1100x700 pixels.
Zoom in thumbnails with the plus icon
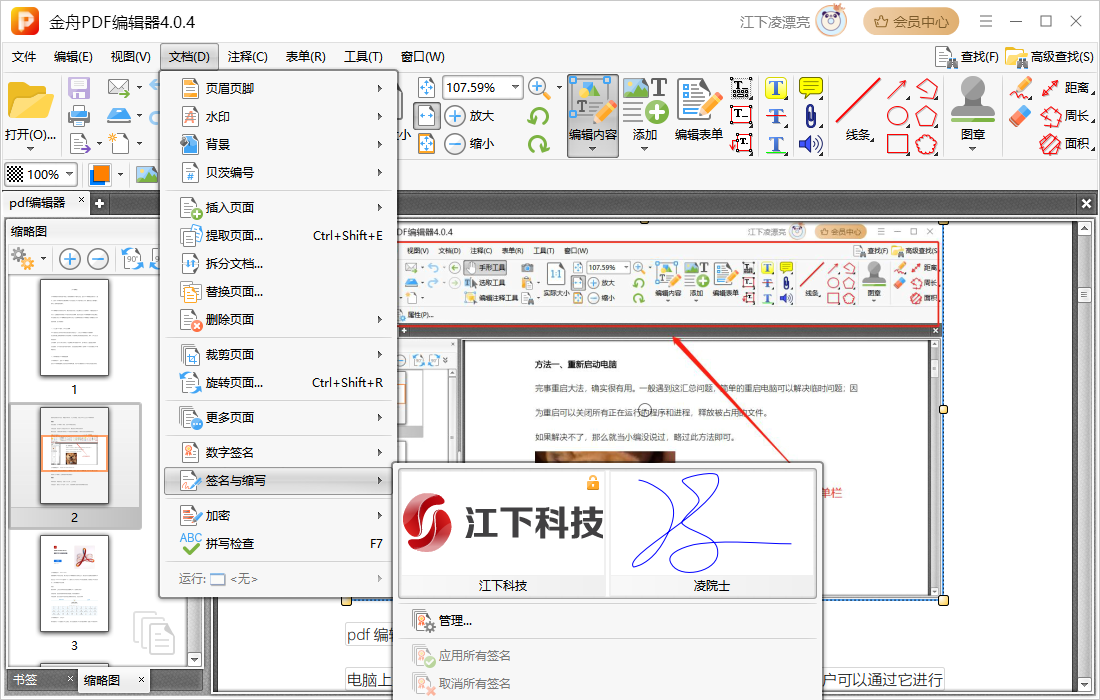69,260
